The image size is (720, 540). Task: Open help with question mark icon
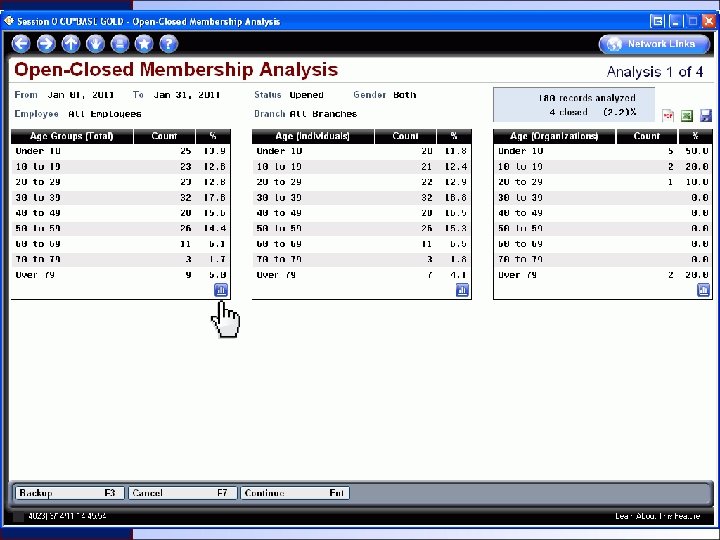click(169, 44)
